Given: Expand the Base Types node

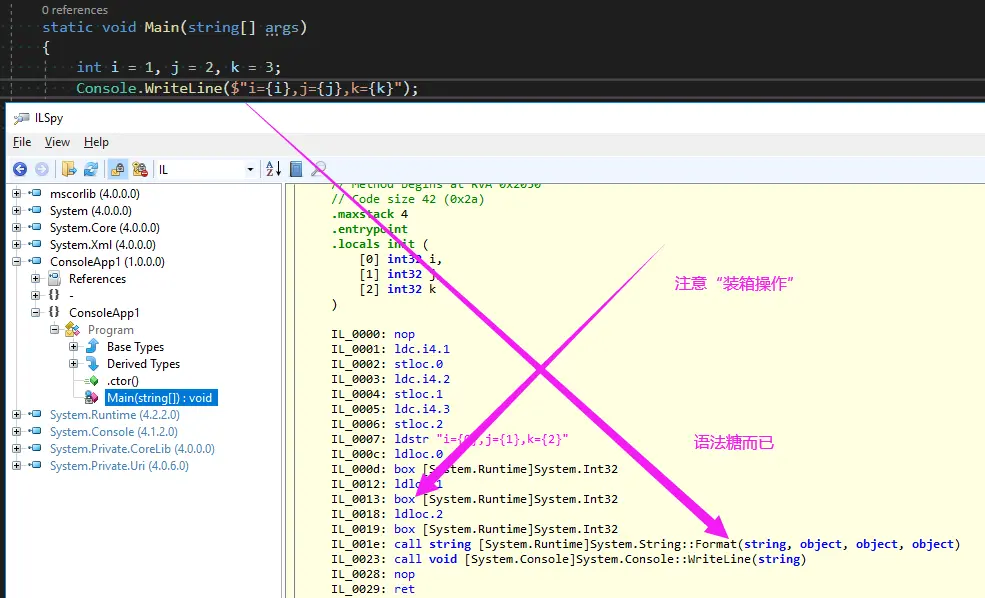Looking at the screenshot, I should click(73, 346).
